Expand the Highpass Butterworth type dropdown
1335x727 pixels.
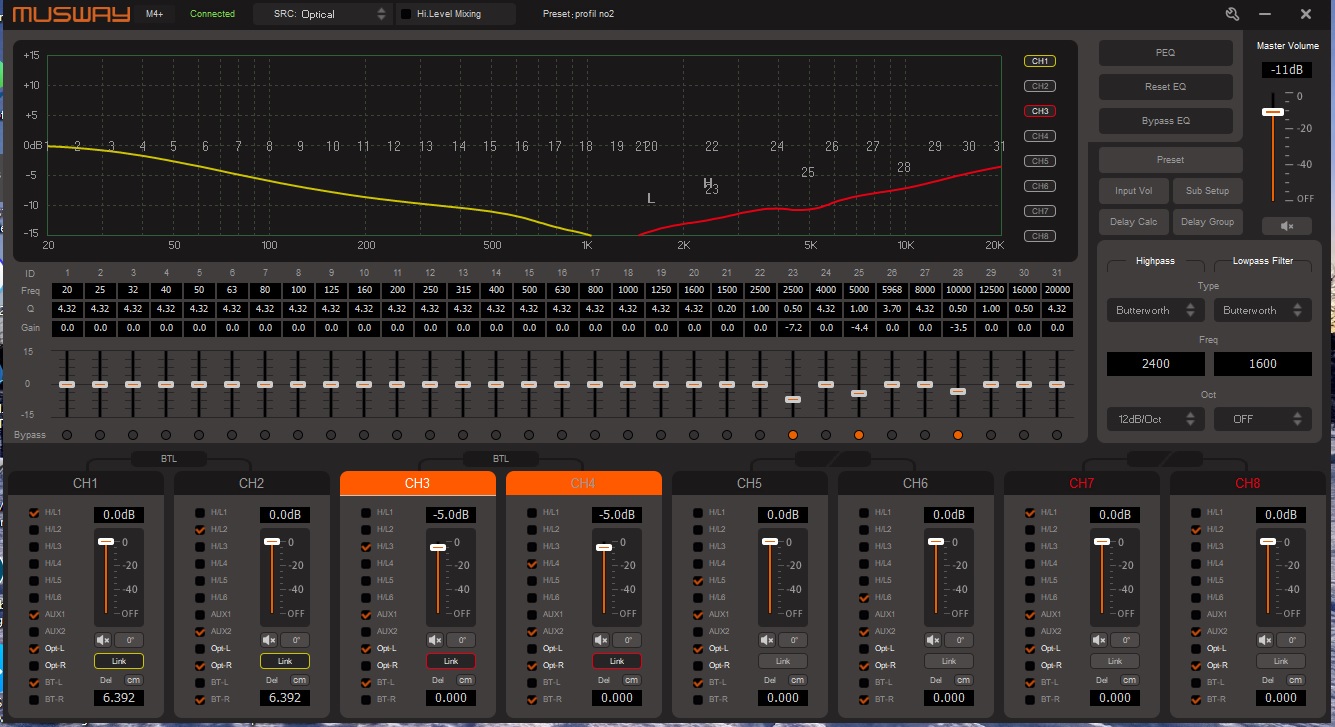point(1155,310)
